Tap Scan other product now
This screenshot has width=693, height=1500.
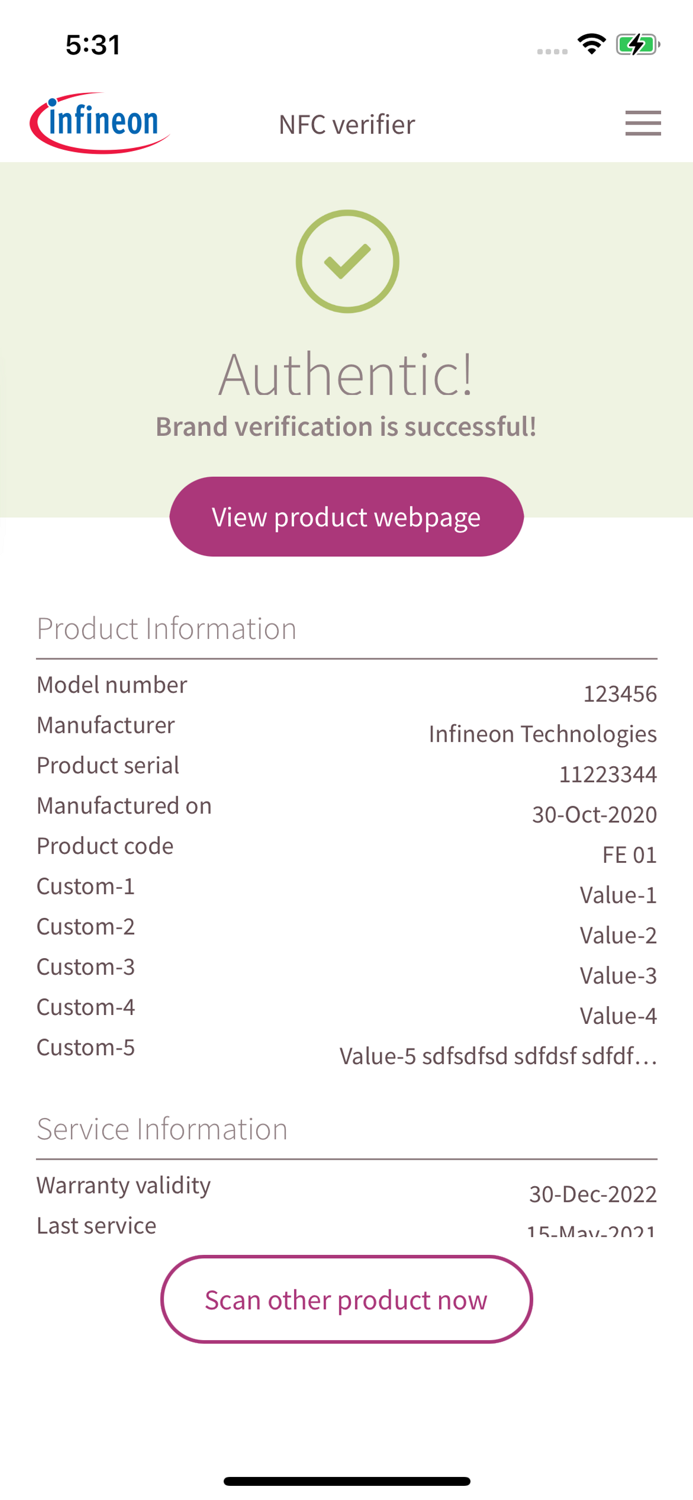pos(347,1299)
